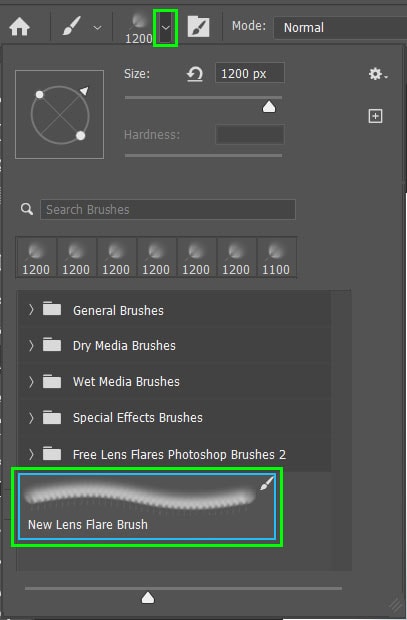407x620 pixels.
Task: Toggle the Brush Settings panel icon
Action: click(x=198, y=26)
